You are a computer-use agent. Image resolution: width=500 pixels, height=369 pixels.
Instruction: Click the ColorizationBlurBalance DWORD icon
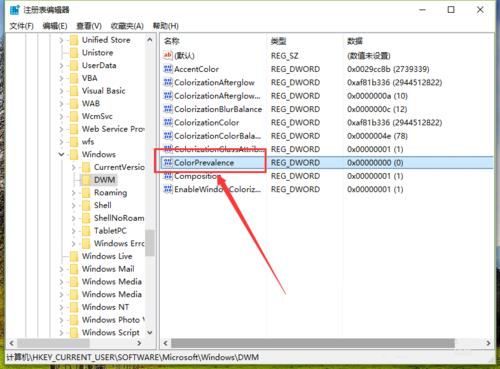tap(168, 109)
